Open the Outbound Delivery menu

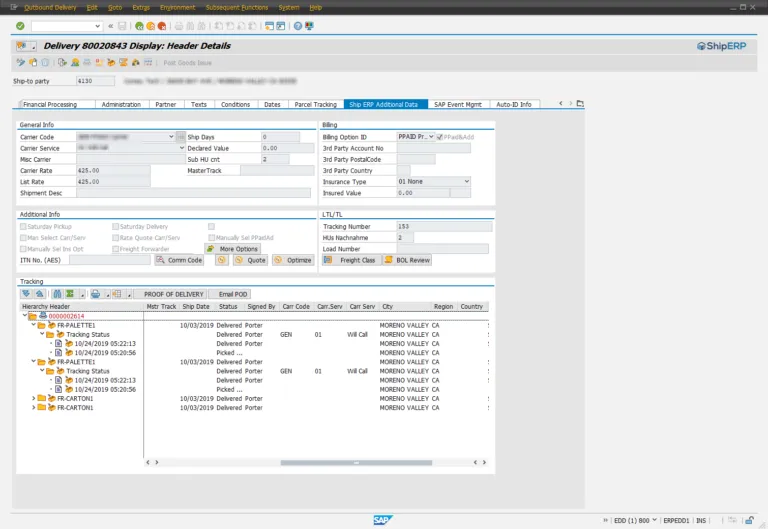pos(50,7)
